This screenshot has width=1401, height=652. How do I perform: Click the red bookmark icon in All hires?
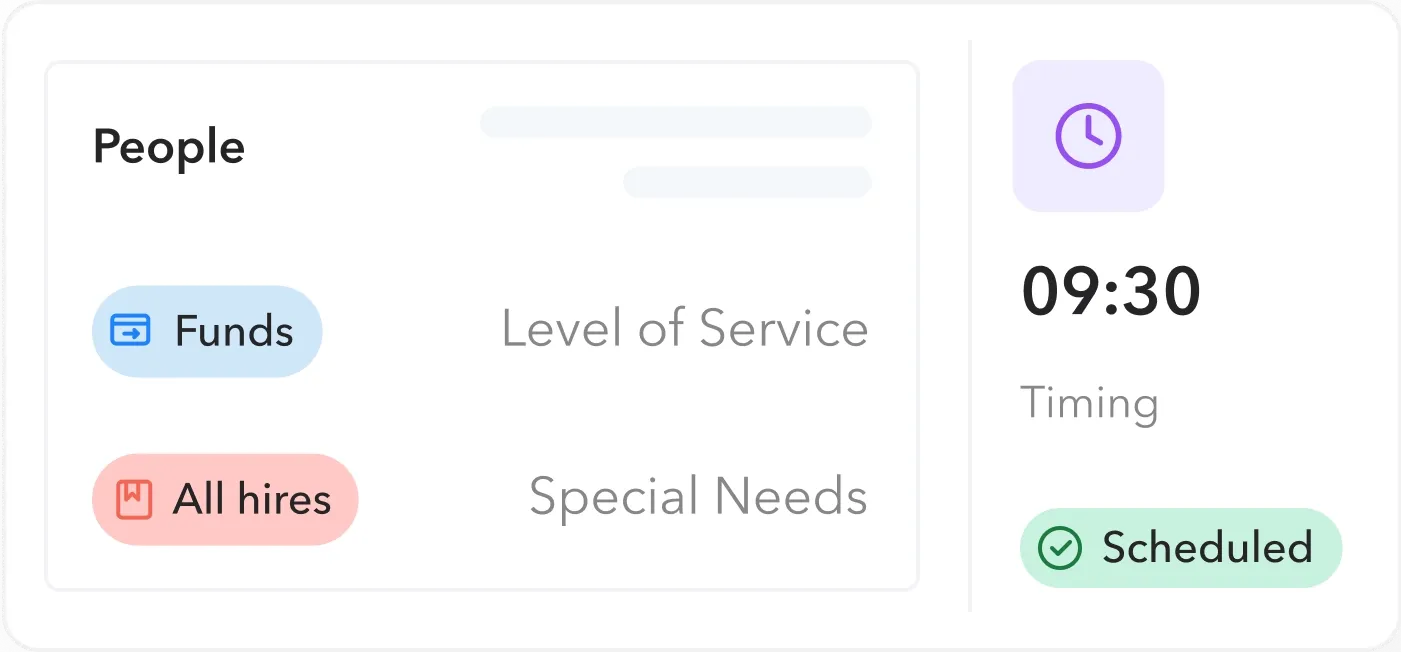[134, 499]
